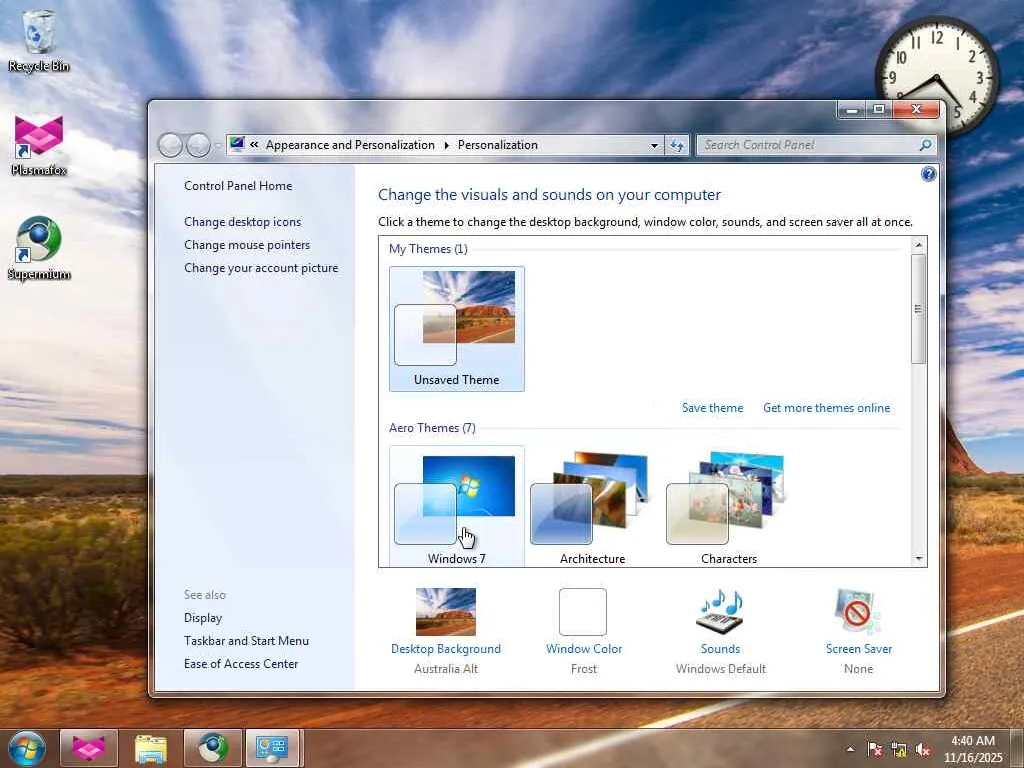Click theme list scroll up arrow

[x=918, y=245]
